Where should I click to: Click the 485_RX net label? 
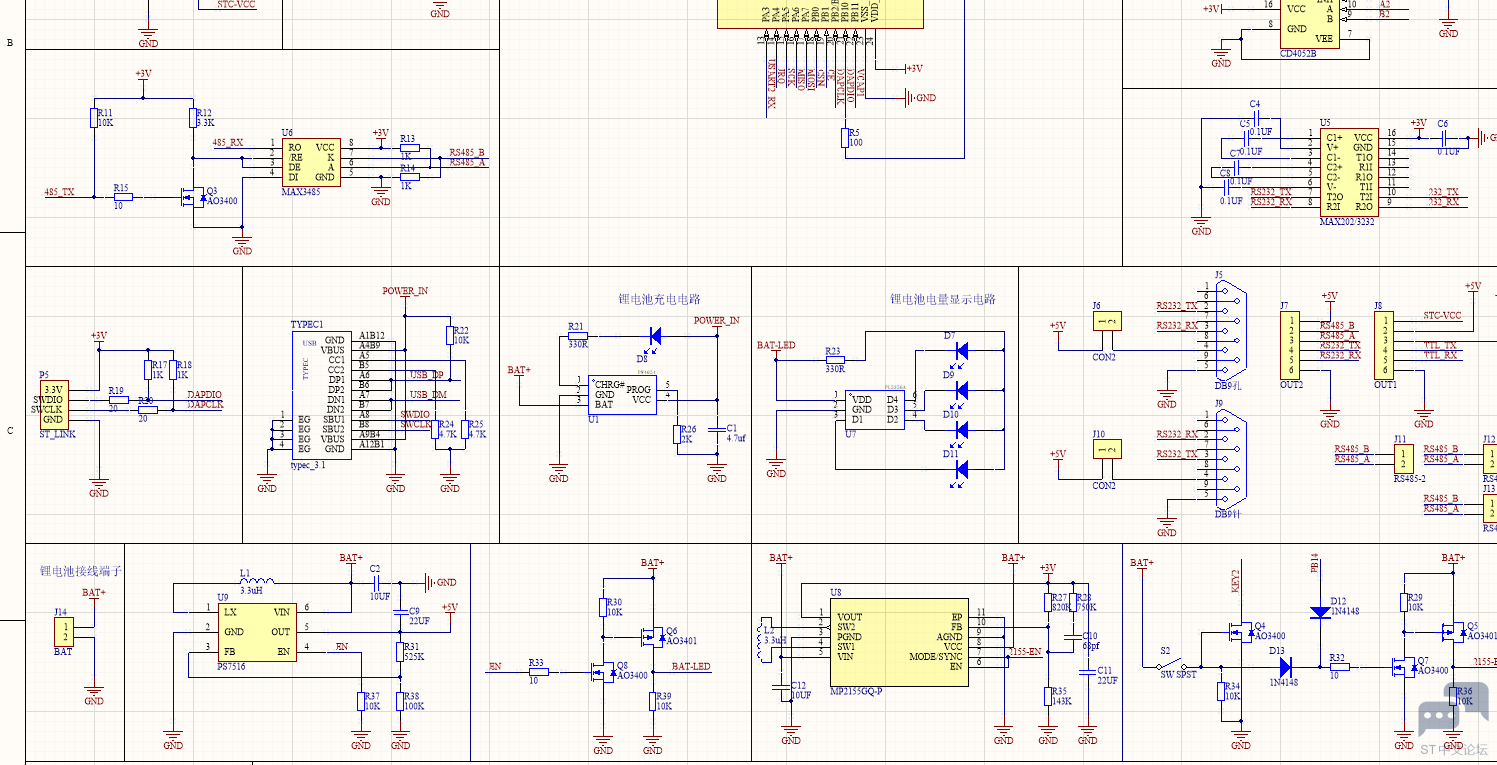[228, 143]
